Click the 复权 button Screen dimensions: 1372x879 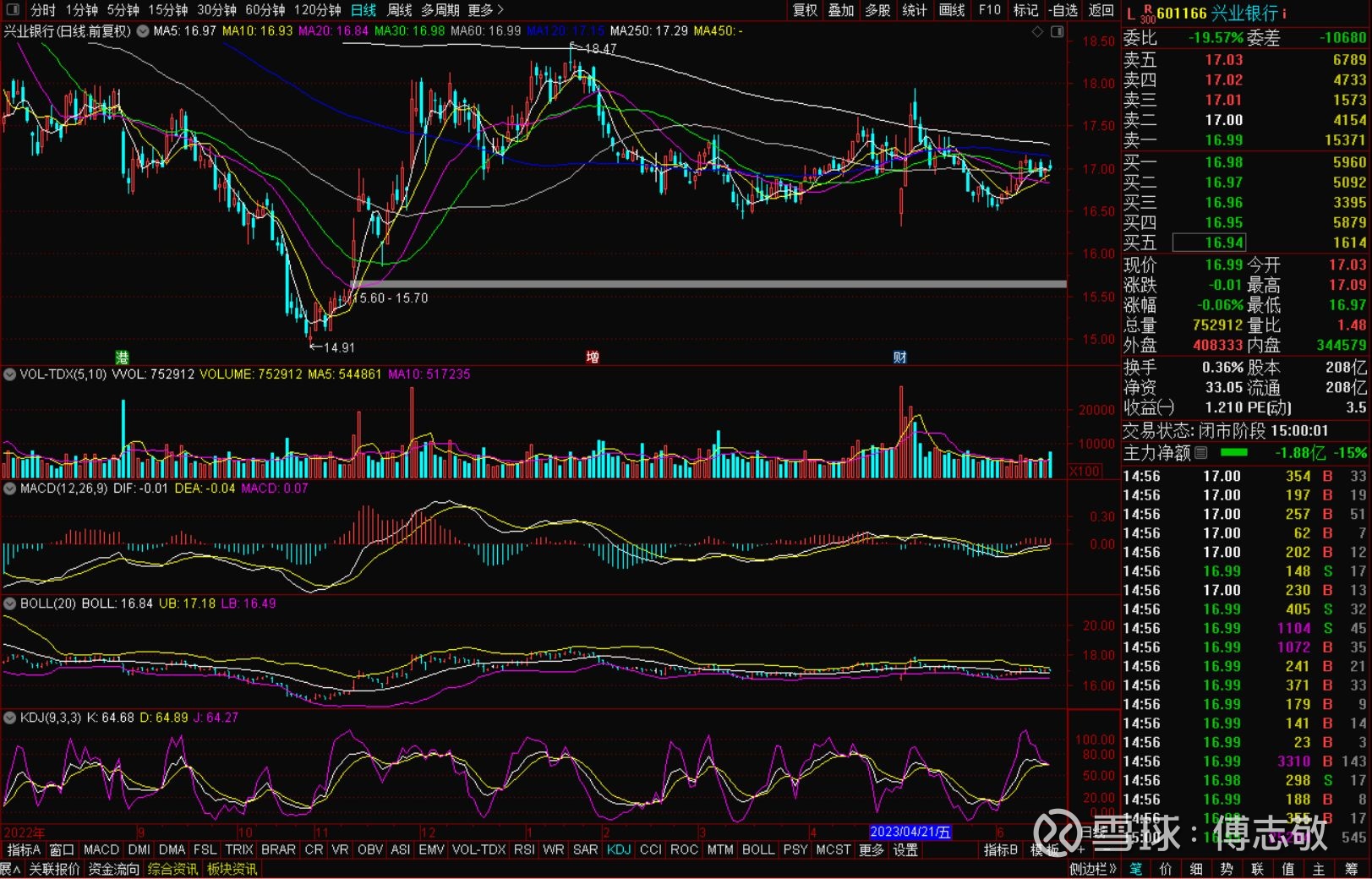[x=805, y=10]
